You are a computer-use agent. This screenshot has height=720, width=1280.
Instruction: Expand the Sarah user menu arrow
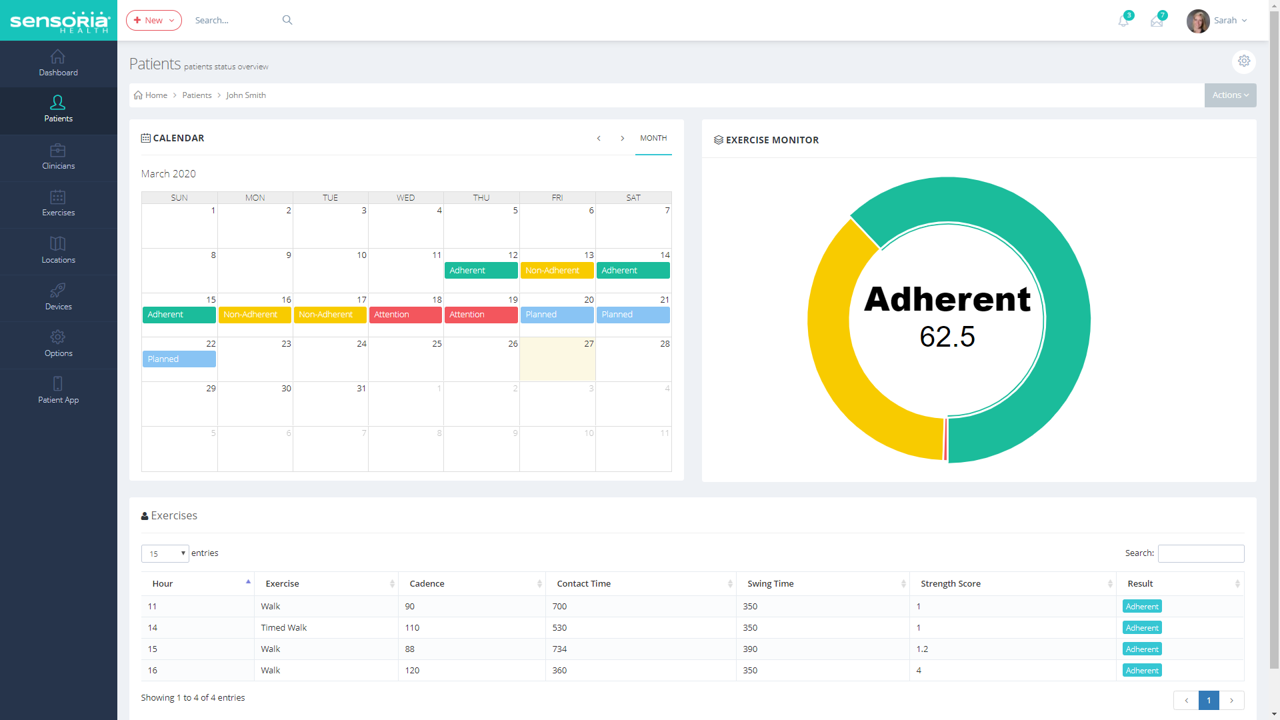pos(1244,21)
